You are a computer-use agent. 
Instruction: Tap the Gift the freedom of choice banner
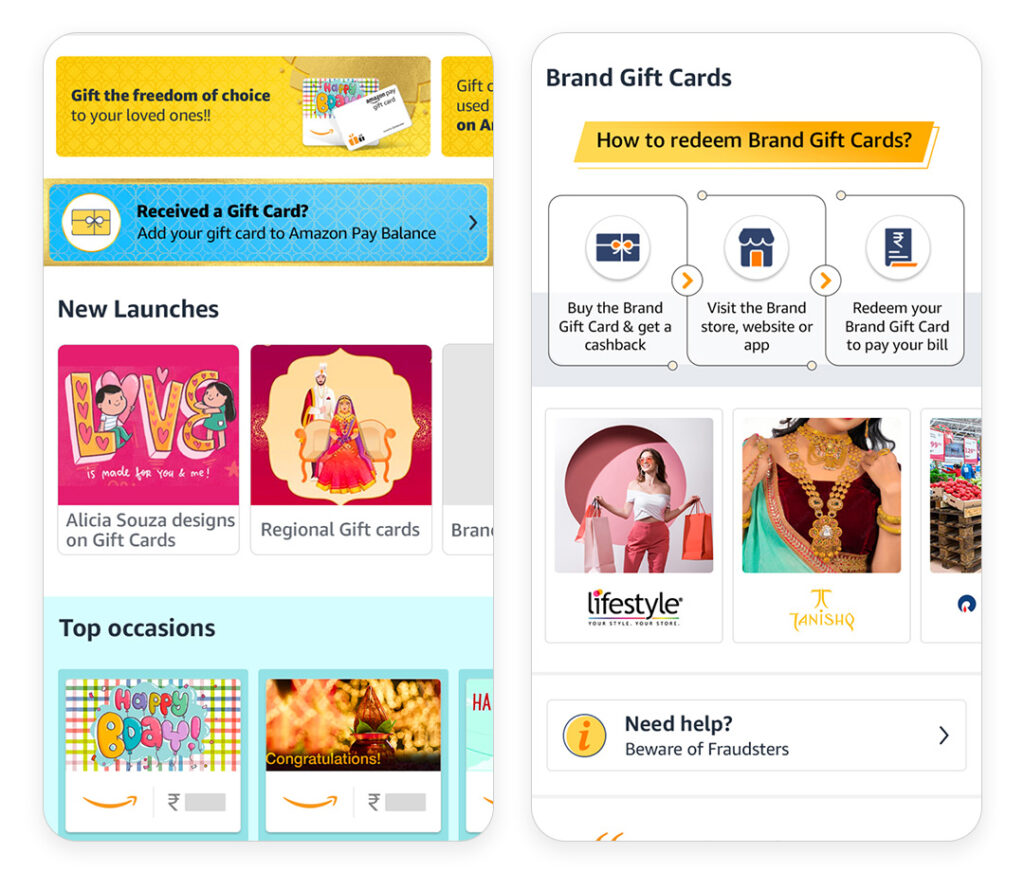pos(243,106)
